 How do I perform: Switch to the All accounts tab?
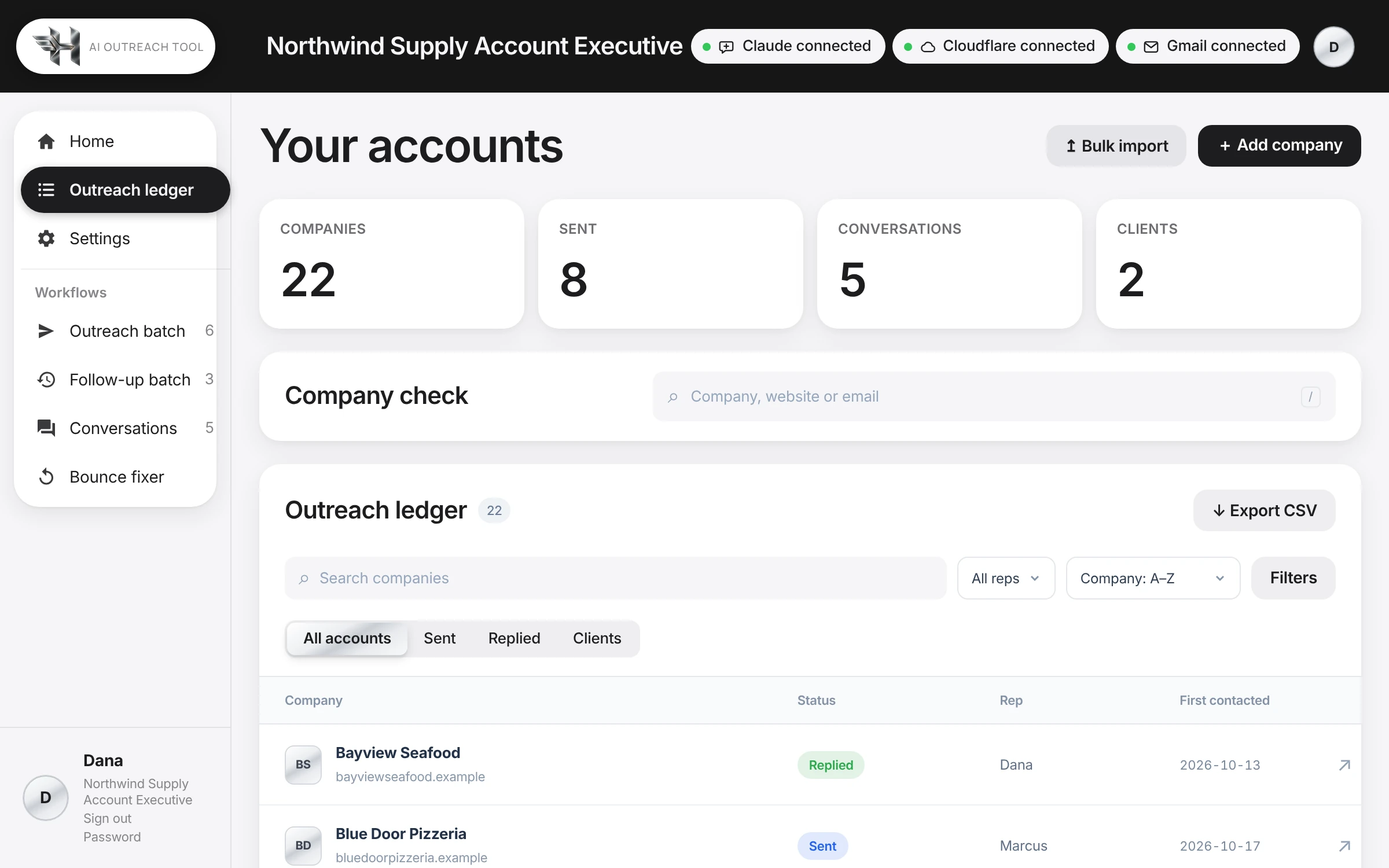347,638
